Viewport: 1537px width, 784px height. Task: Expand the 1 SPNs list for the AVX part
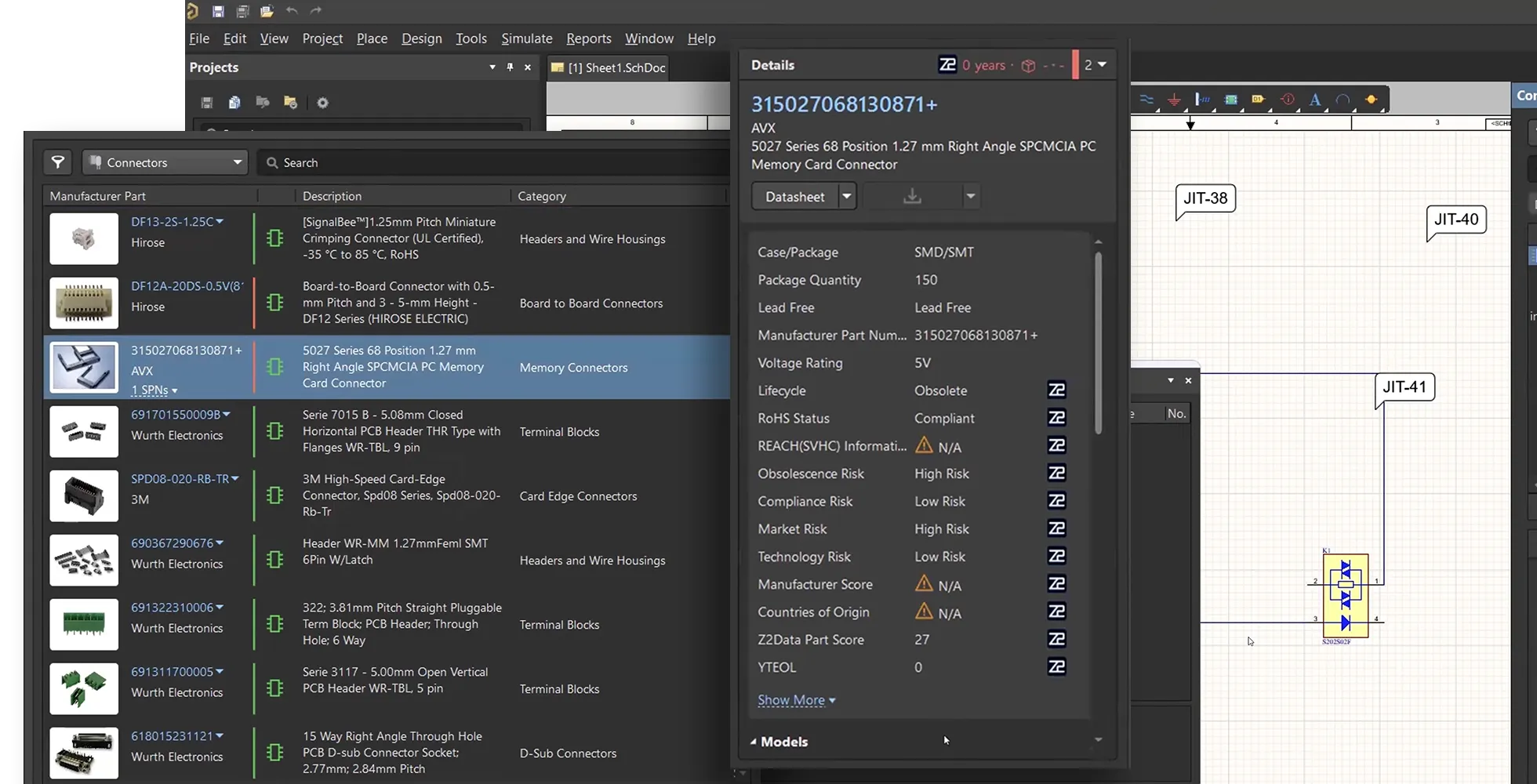(x=154, y=390)
